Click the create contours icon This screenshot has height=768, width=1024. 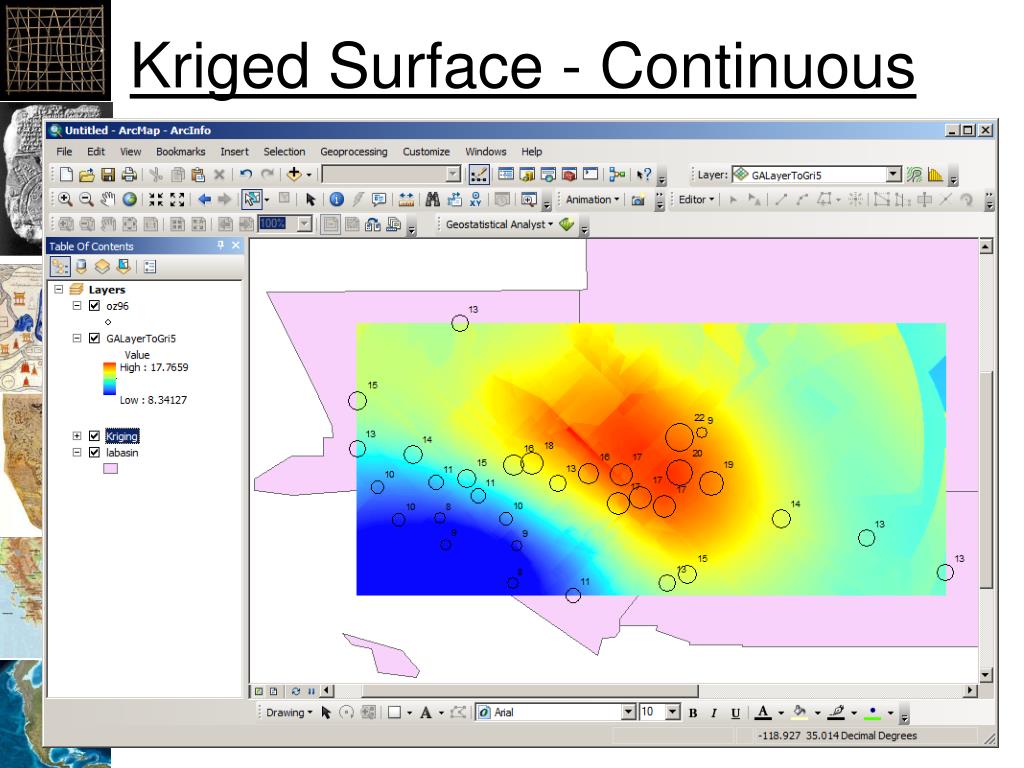click(x=914, y=174)
